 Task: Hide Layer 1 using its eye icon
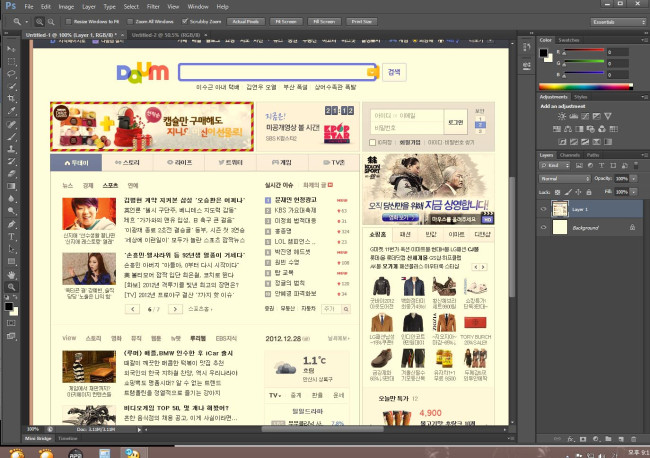(545, 208)
